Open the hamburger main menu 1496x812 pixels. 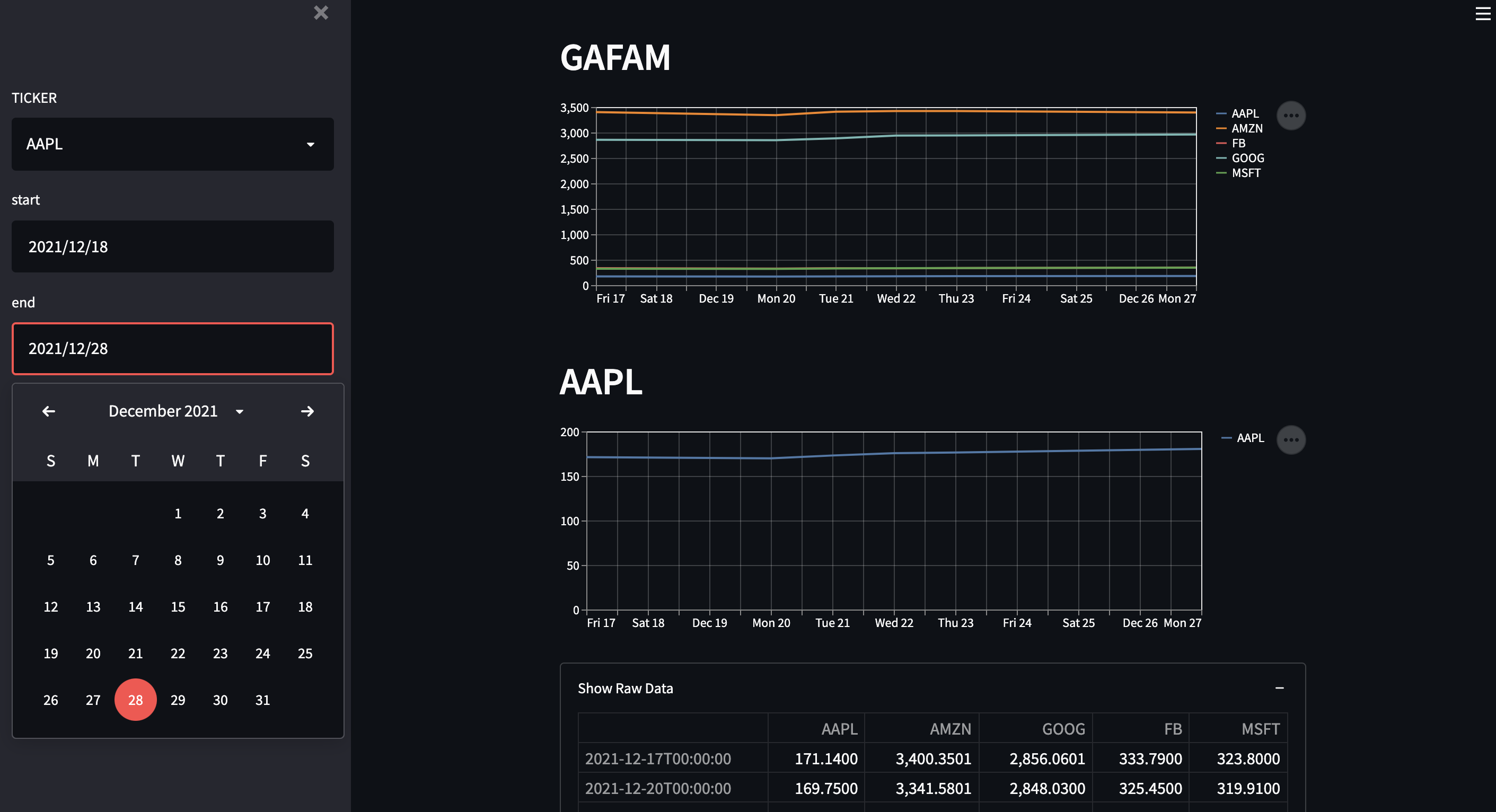(x=1483, y=14)
